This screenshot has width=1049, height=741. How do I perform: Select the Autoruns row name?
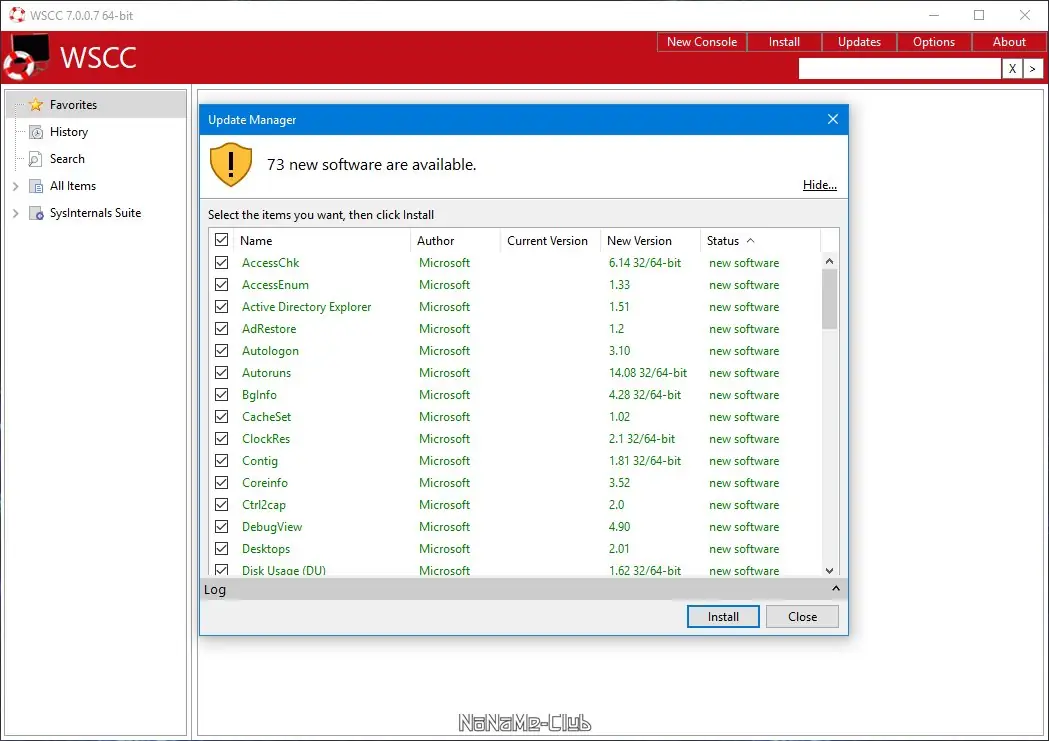tap(266, 373)
